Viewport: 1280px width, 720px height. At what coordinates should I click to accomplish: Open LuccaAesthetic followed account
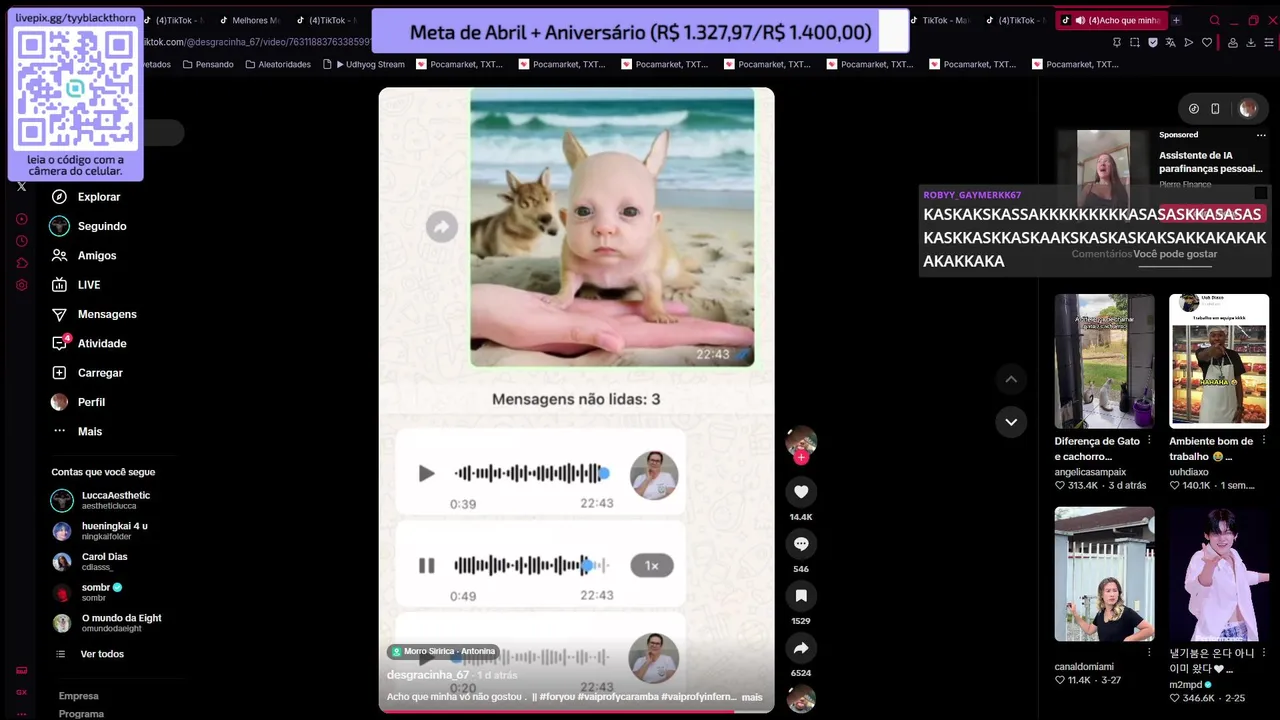pyautogui.click(x=101, y=500)
